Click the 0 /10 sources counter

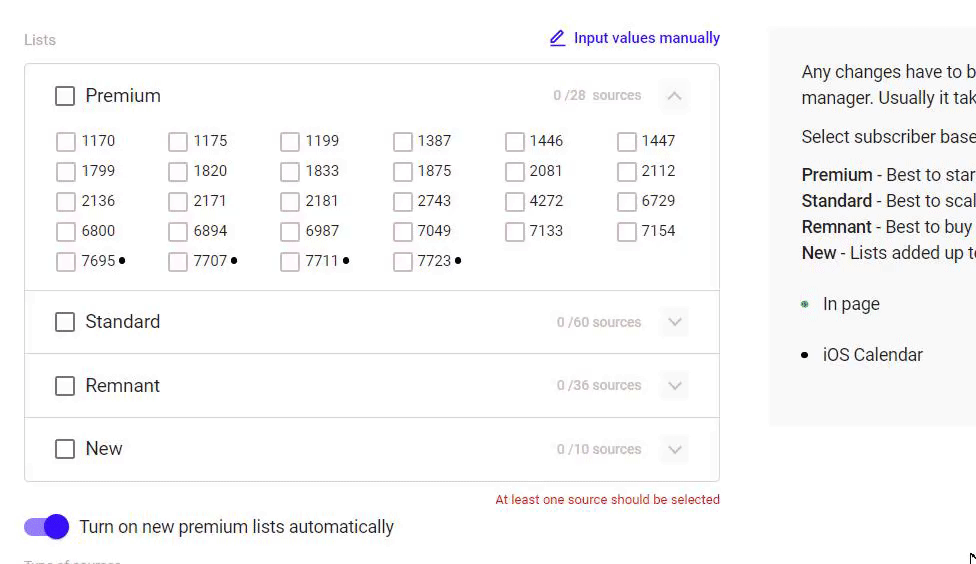coord(599,449)
